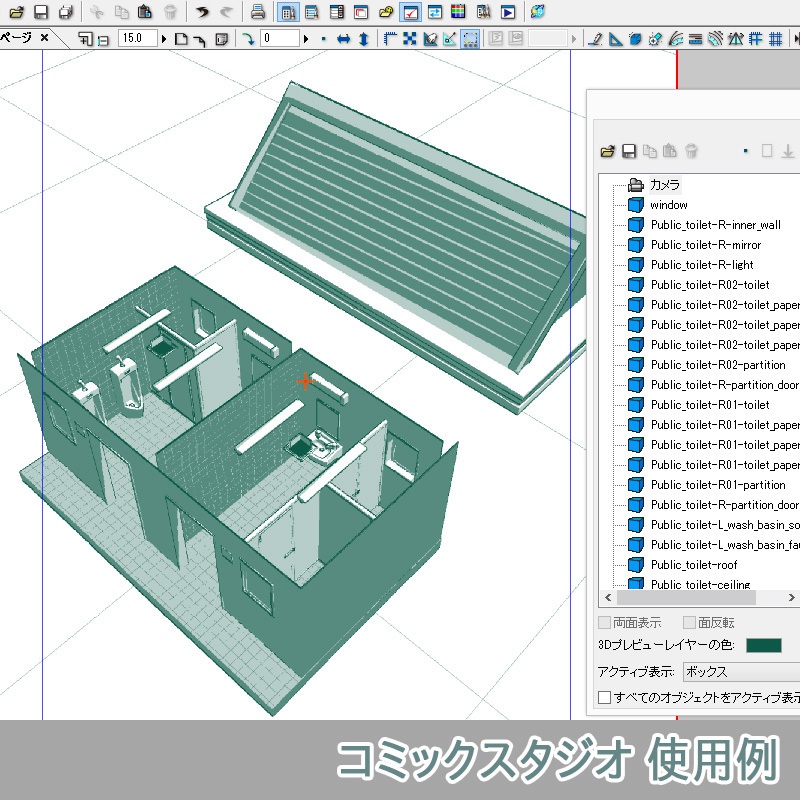
Task: Save the 3D layer settings
Action: [x=628, y=150]
